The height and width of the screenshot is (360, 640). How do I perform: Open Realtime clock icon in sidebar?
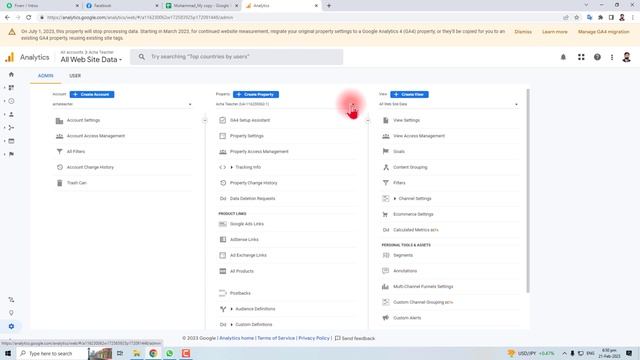[x=11, y=101]
